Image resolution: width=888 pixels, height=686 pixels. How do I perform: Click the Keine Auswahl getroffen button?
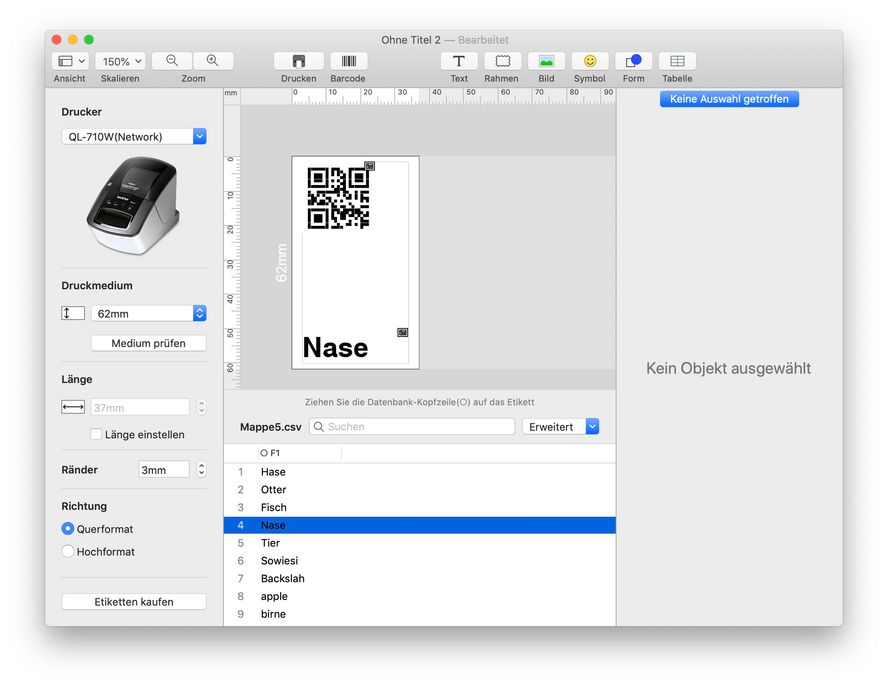pyautogui.click(x=729, y=99)
